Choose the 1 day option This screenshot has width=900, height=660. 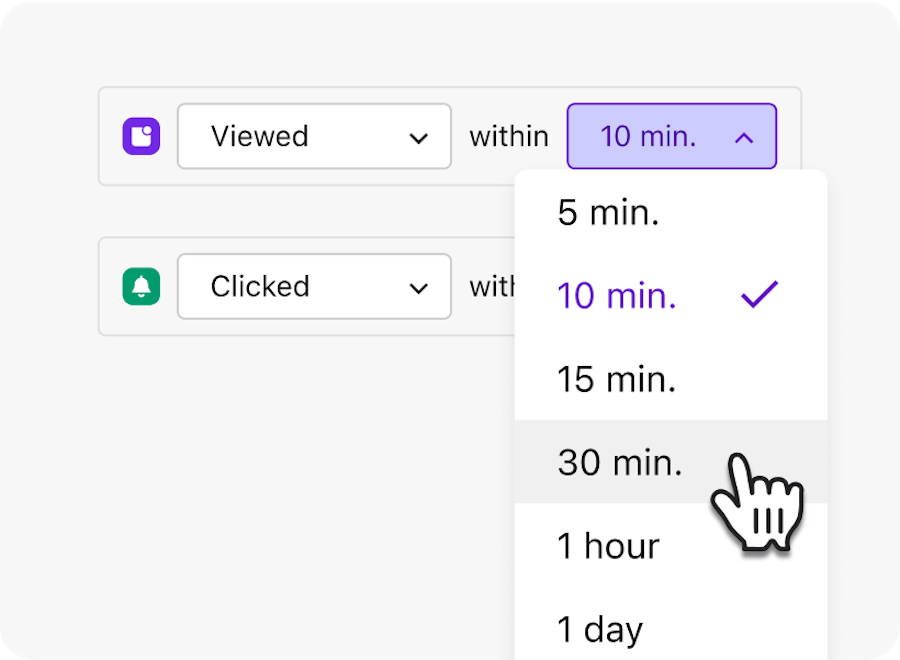(x=671, y=623)
